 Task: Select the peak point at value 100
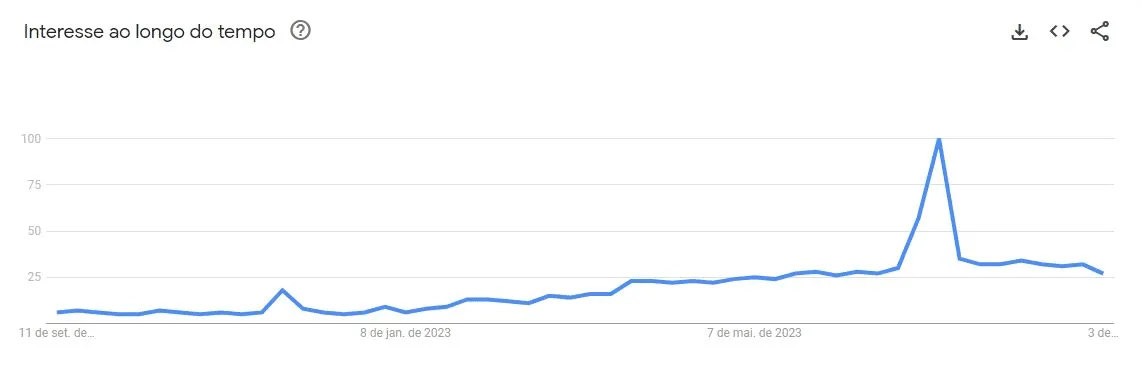[x=939, y=138]
